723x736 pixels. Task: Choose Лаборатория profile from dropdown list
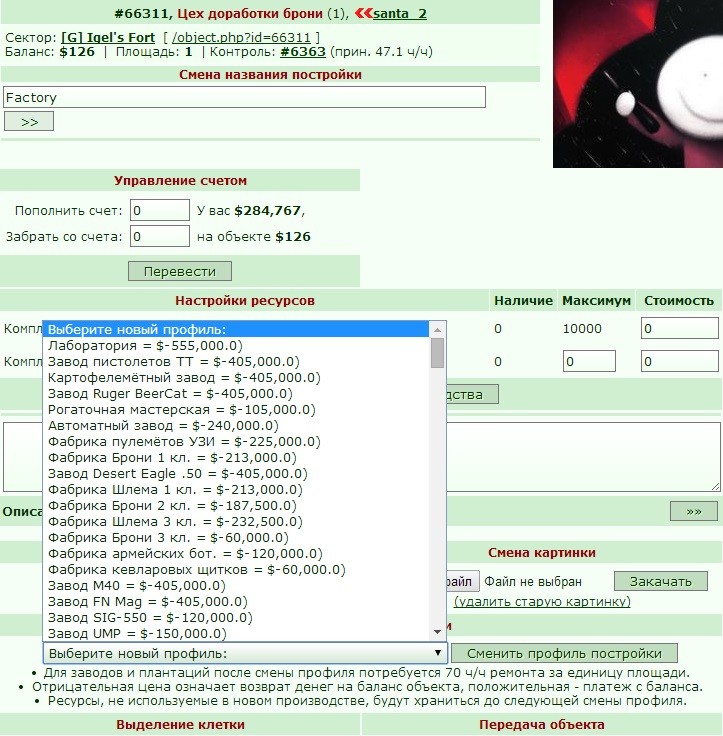click(x=236, y=345)
